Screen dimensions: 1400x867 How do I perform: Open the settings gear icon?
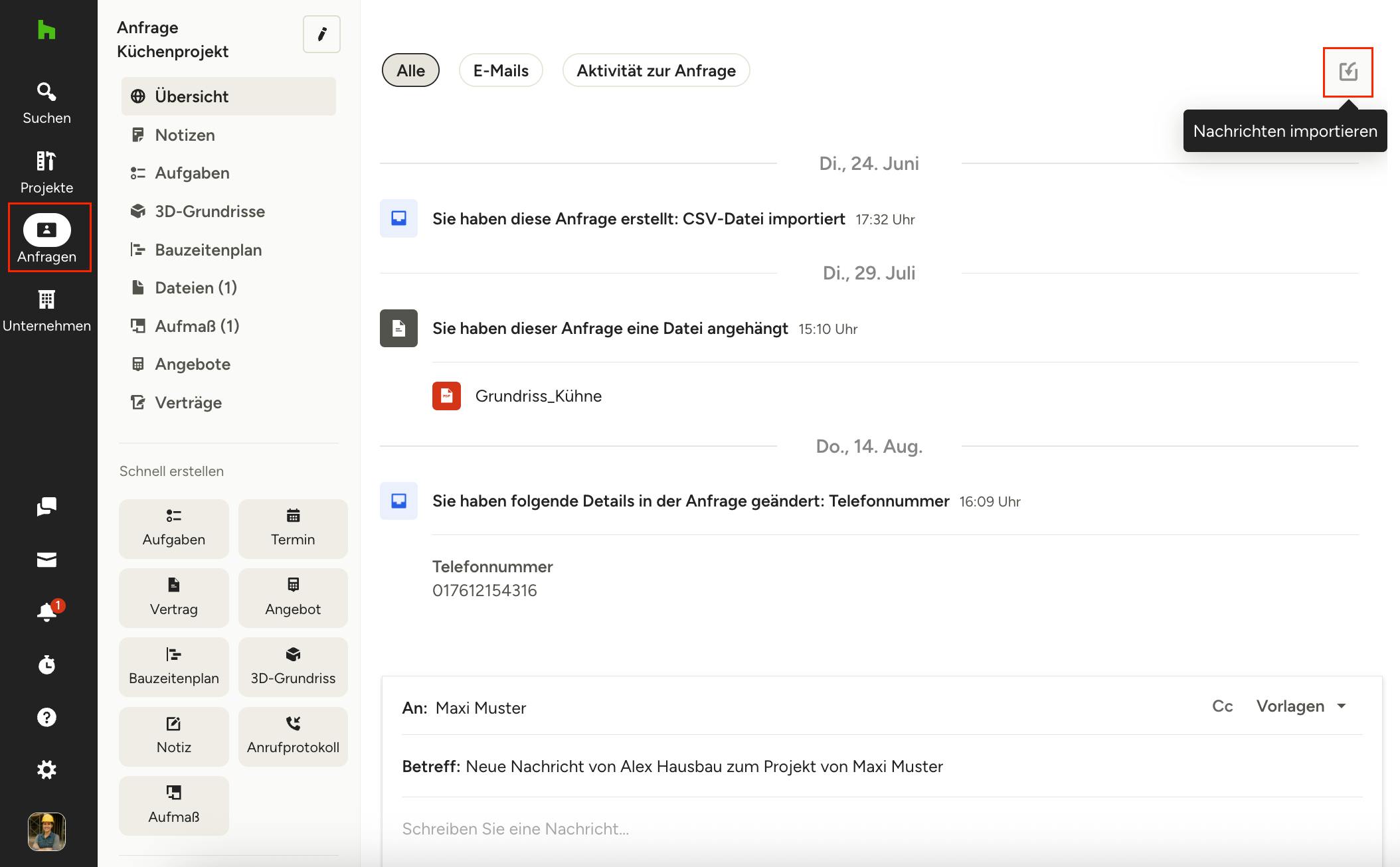click(46, 769)
